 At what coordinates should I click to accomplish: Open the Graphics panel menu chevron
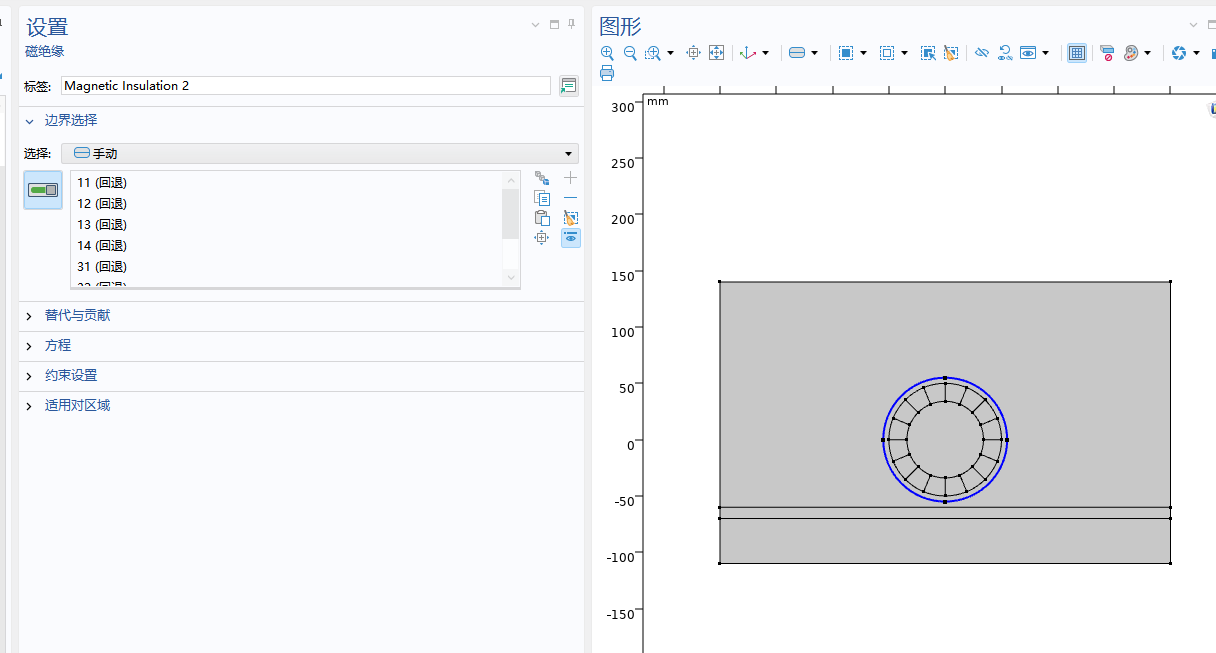[x=1193, y=25]
